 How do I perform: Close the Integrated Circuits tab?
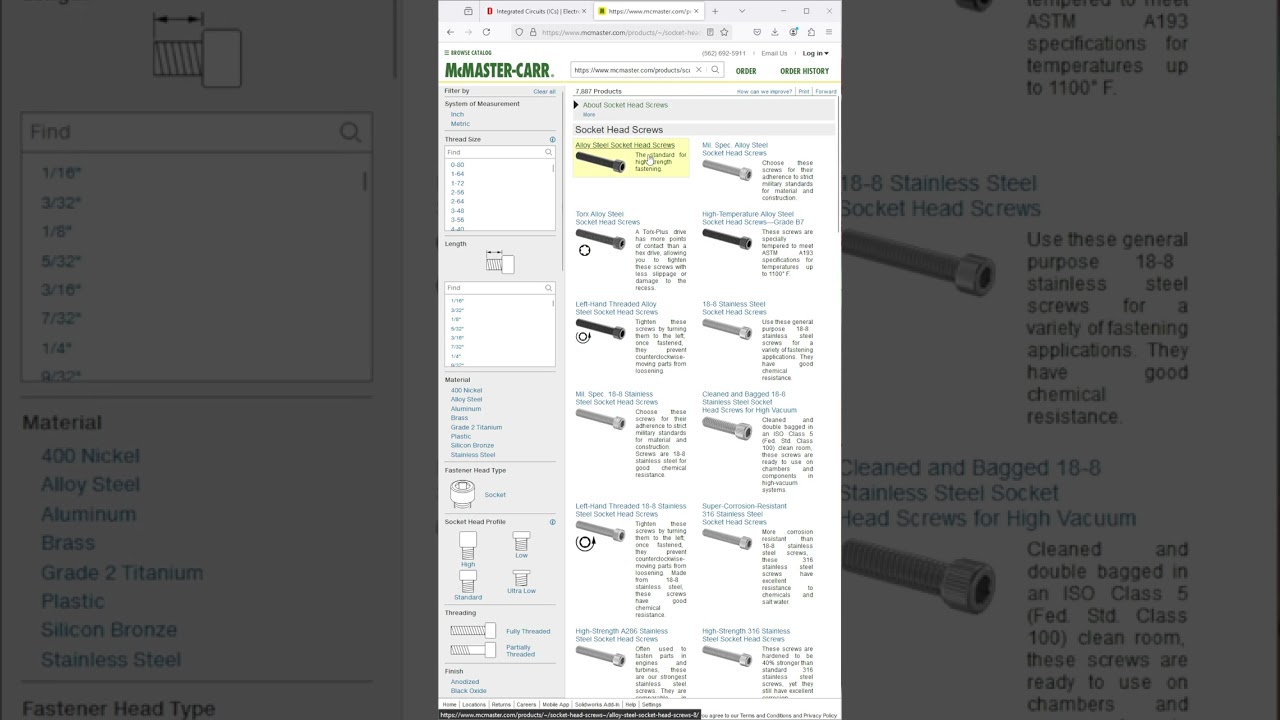click(584, 11)
